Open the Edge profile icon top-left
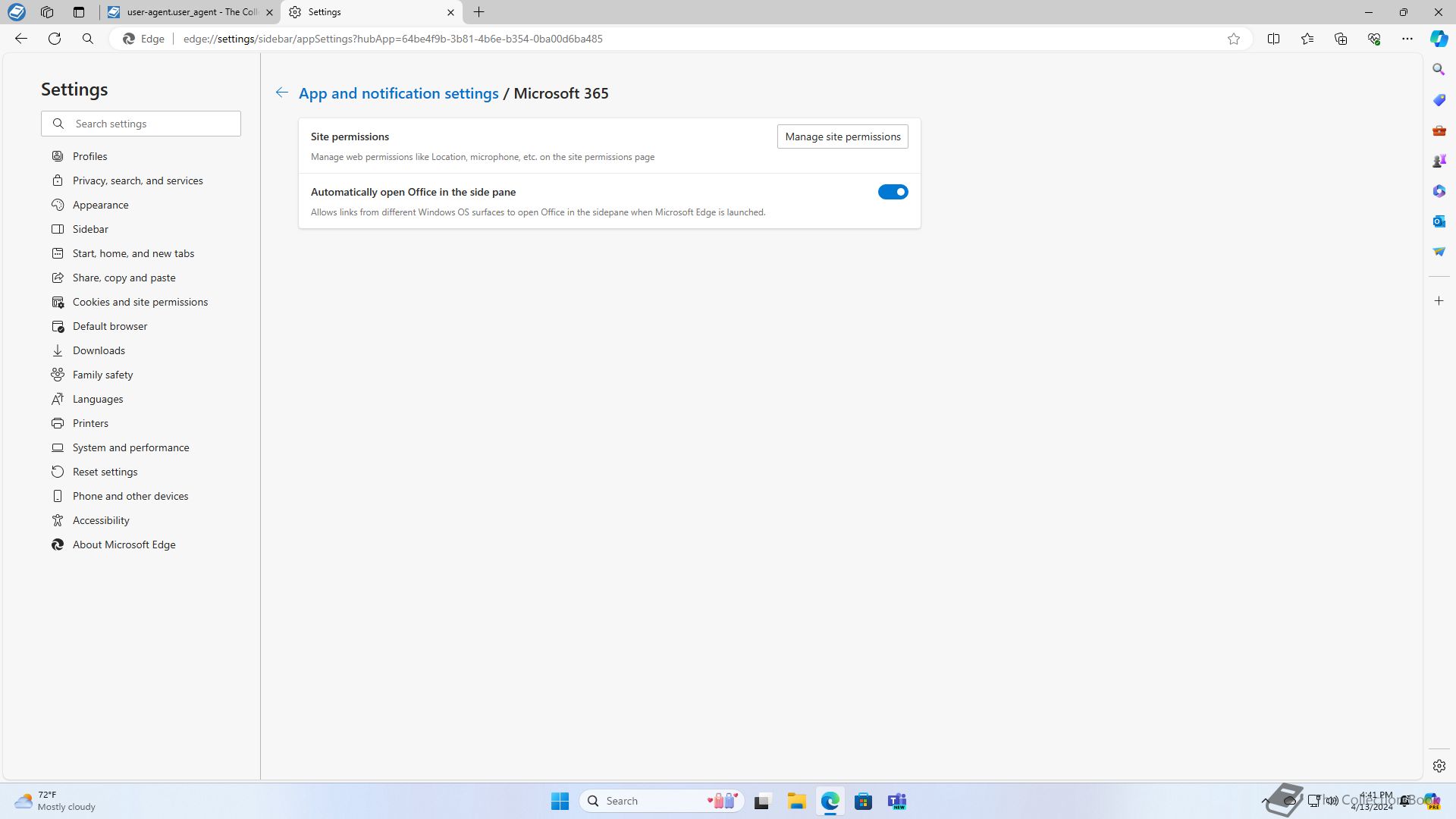The image size is (1456, 819). click(17, 12)
